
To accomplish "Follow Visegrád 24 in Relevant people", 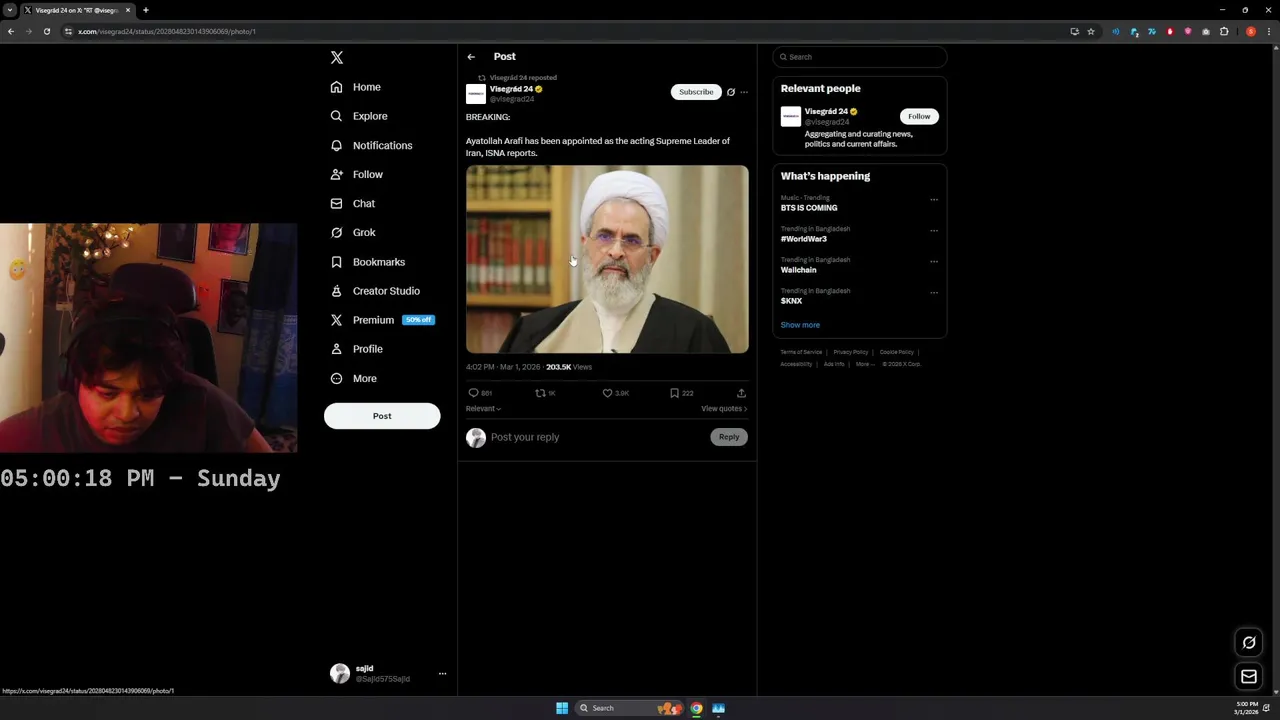I will tap(919, 116).
